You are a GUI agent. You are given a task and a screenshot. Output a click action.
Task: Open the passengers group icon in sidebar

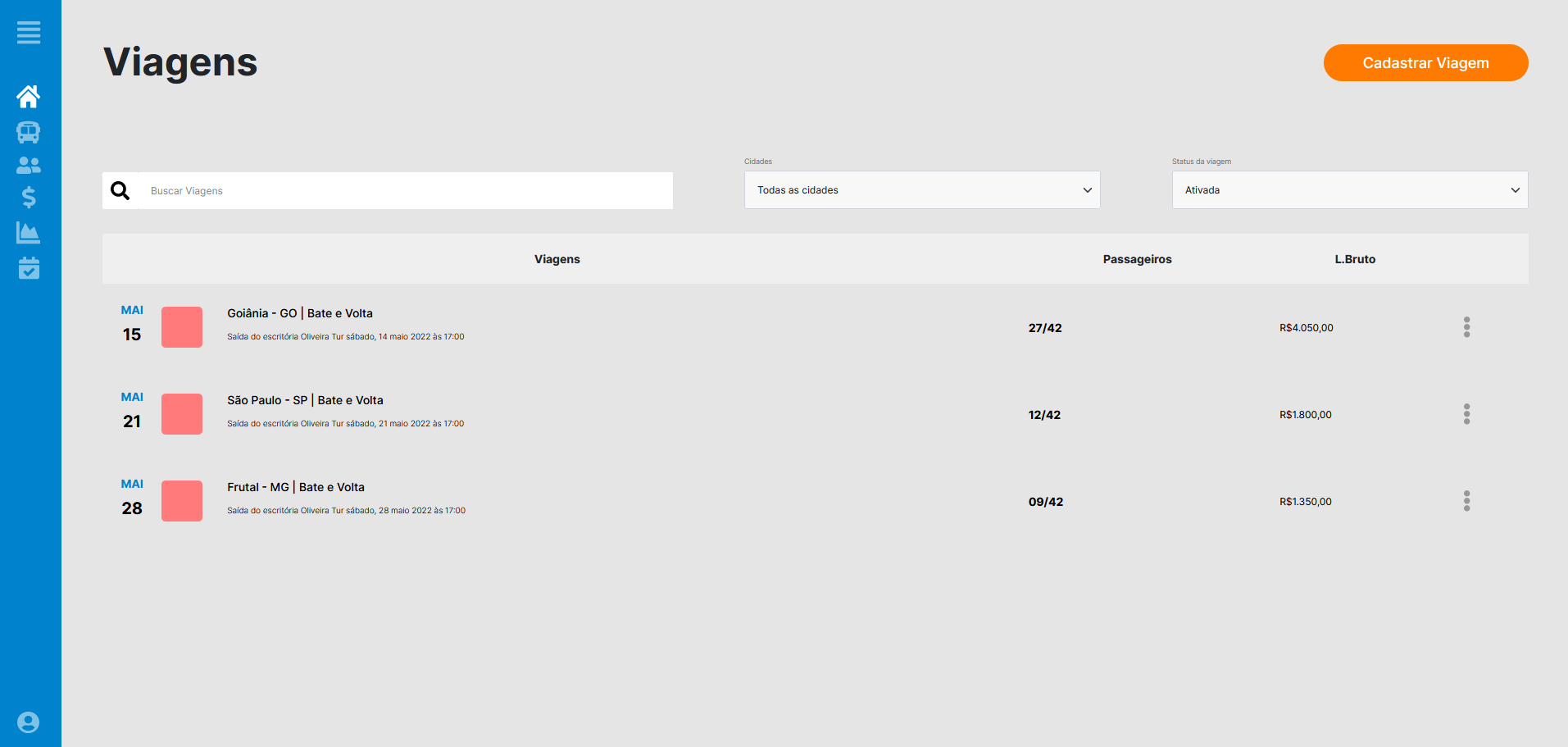[x=29, y=165]
